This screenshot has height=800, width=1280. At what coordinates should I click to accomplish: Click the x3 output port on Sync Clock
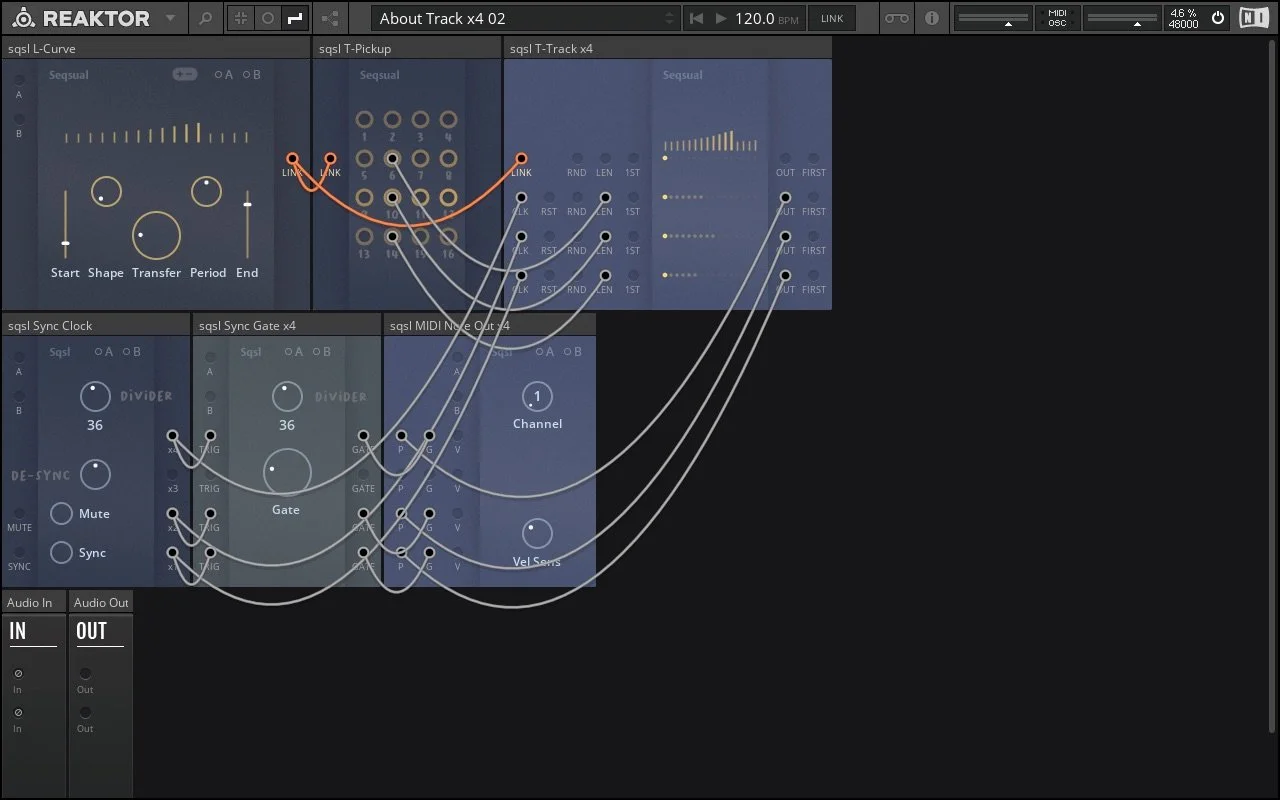(172, 474)
